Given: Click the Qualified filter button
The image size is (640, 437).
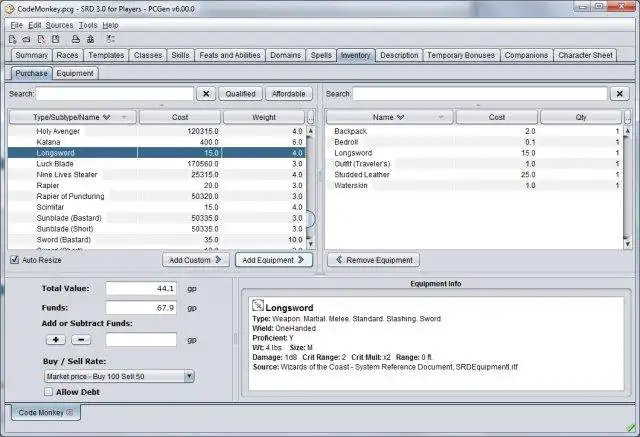Looking at the screenshot, I should click(x=240, y=94).
